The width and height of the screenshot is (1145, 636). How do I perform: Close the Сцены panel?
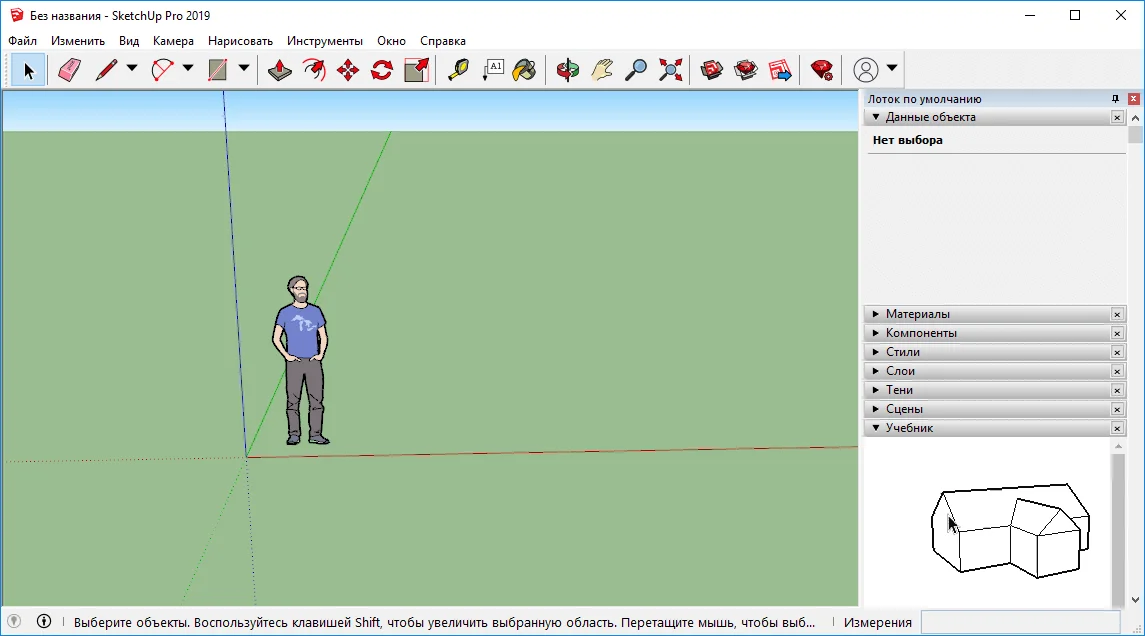[1117, 409]
